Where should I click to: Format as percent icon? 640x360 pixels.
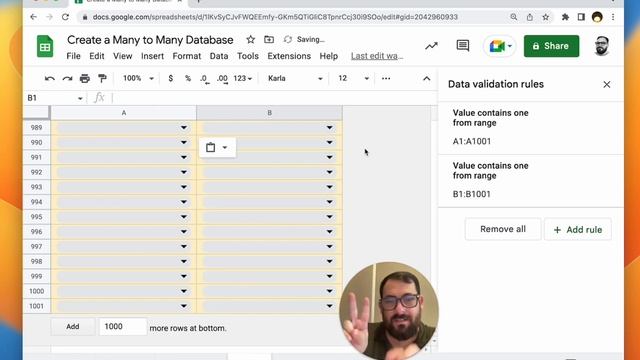pos(188,78)
